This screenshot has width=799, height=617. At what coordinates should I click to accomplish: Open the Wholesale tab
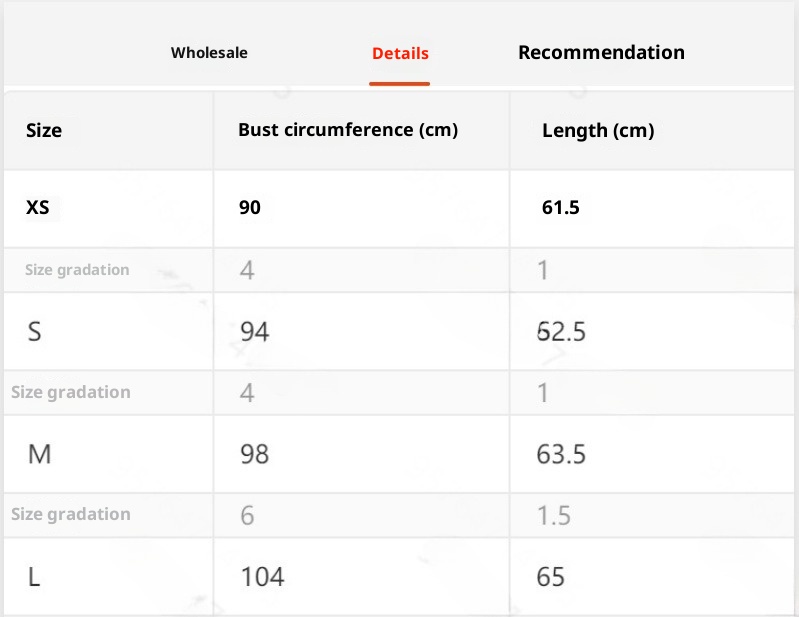pos(209,53)
